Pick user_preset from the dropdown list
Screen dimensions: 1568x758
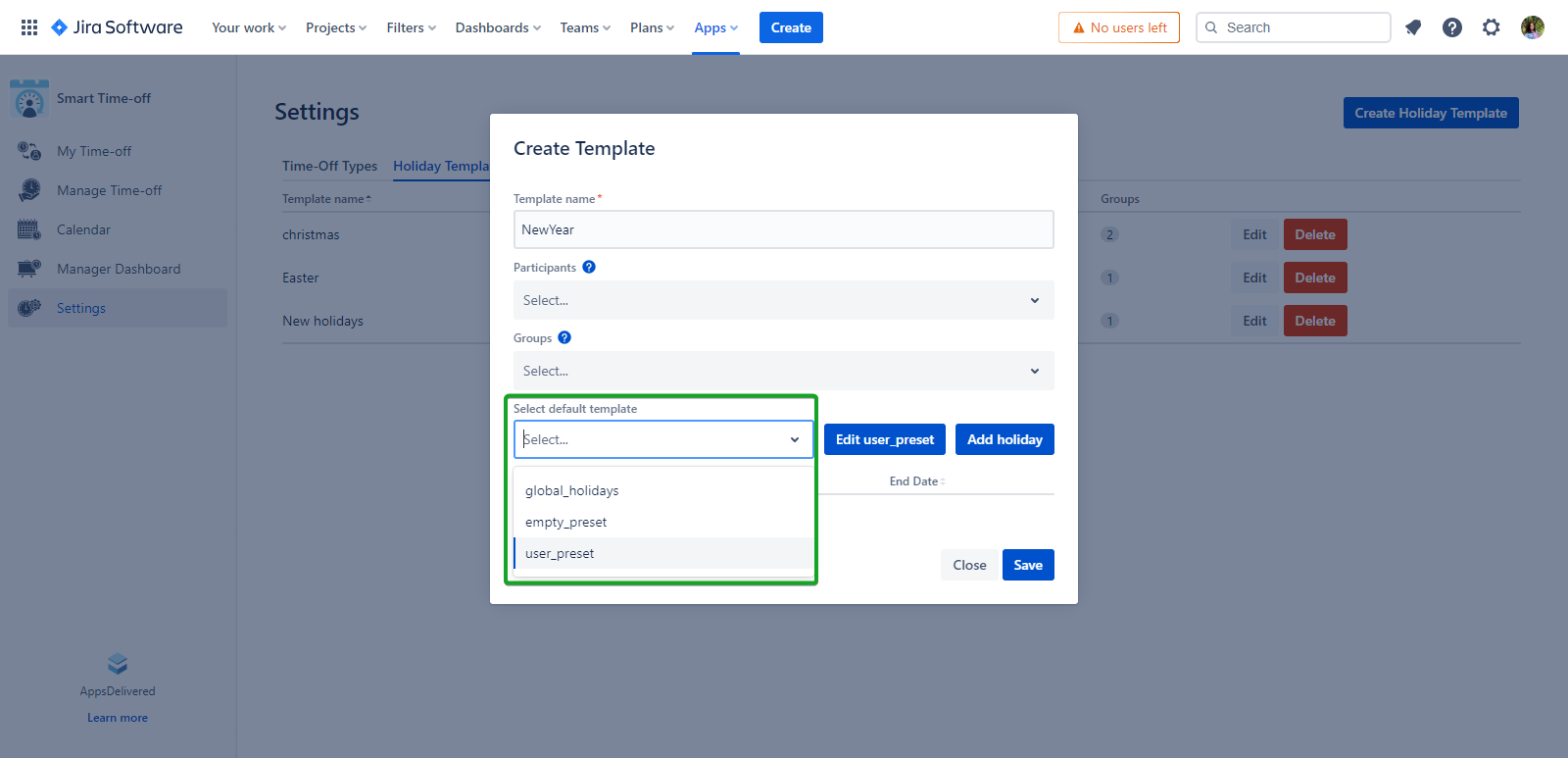[560, 553]
